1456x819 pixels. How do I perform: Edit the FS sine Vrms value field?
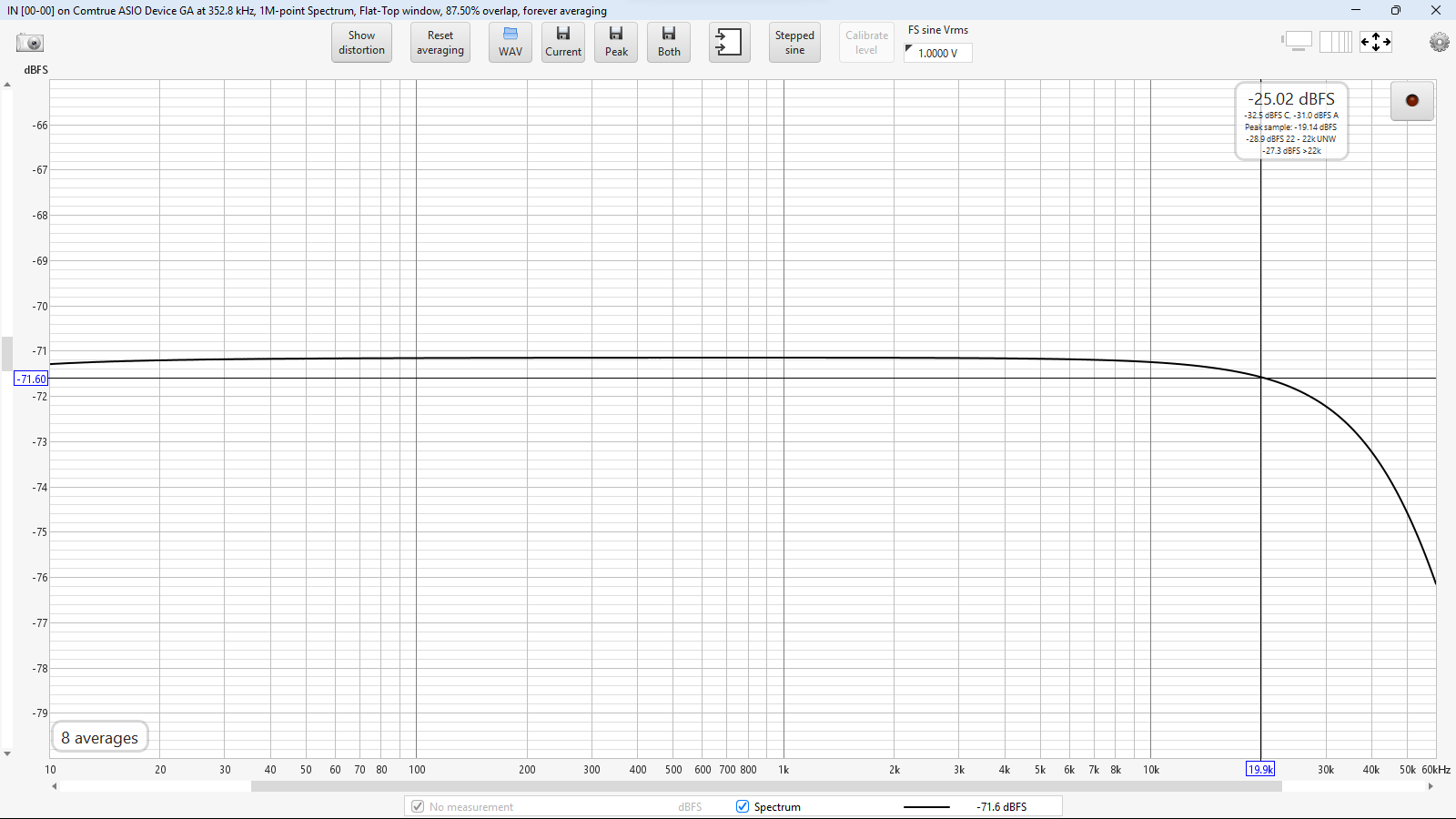938,53
